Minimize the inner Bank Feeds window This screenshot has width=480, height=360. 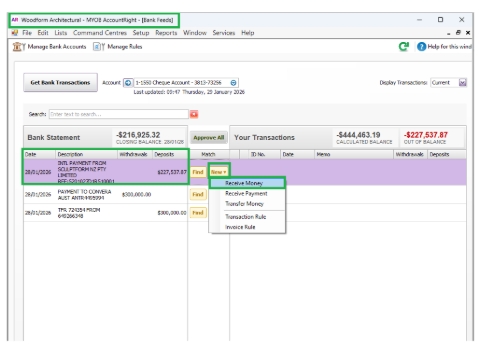click(449, 33)
